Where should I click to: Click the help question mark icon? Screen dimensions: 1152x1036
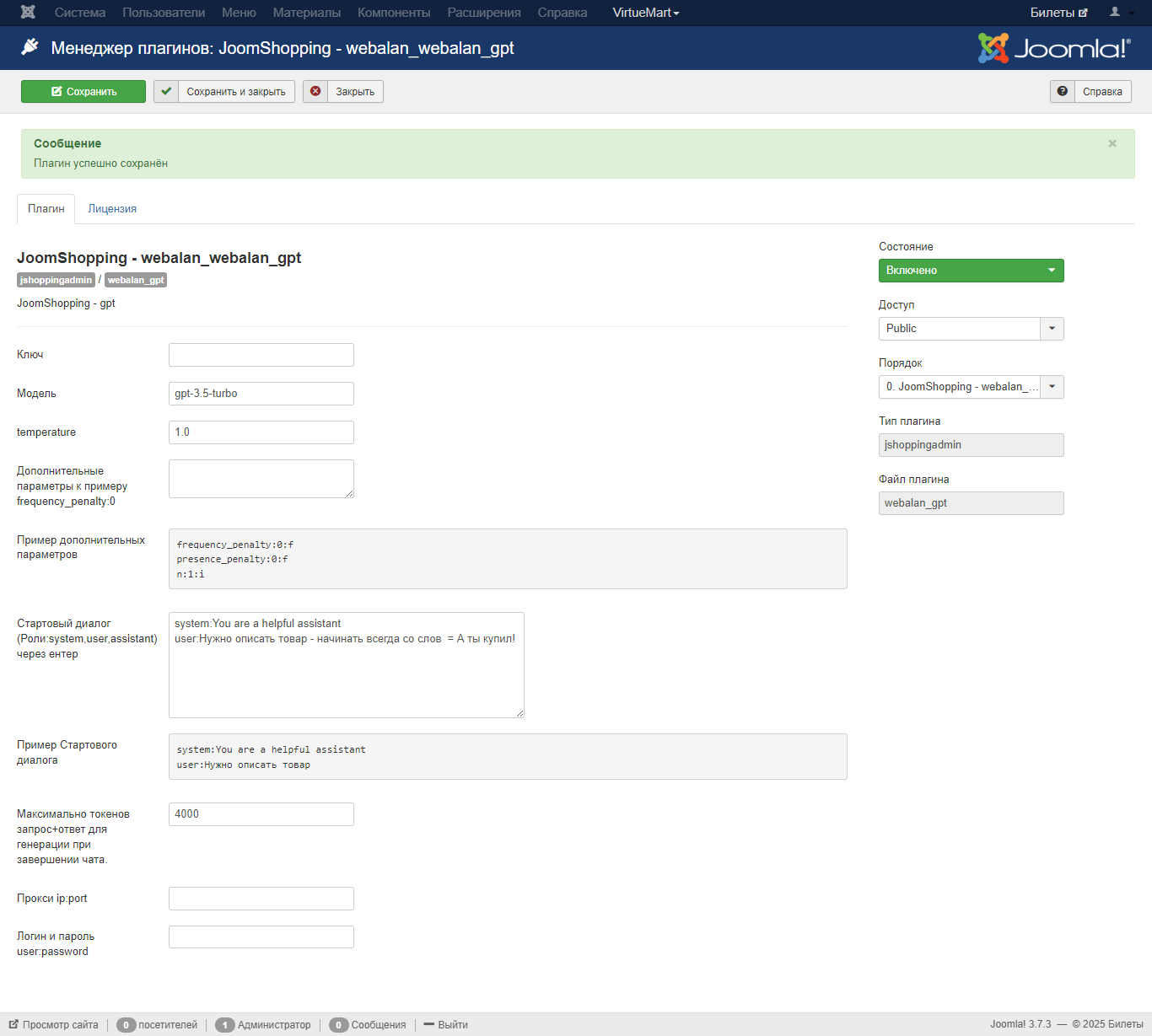pyautogui.click(x=1063, y=91)
